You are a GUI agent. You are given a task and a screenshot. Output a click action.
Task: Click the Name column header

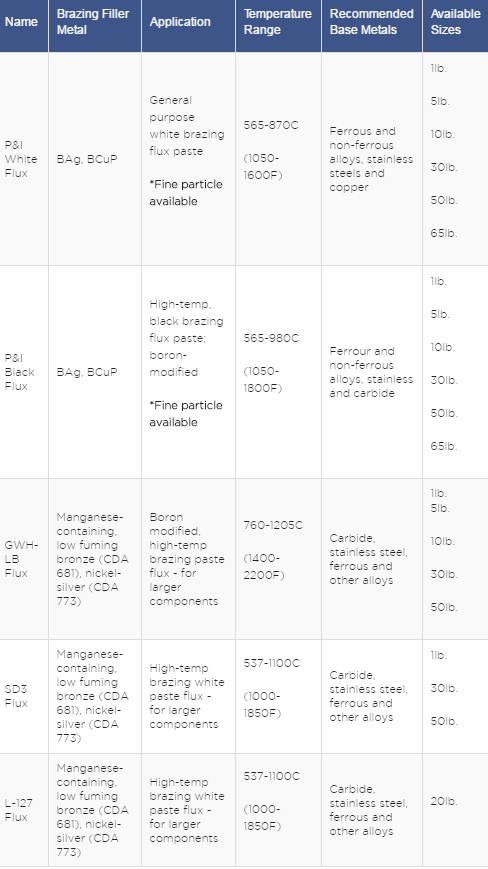[22, 22]
